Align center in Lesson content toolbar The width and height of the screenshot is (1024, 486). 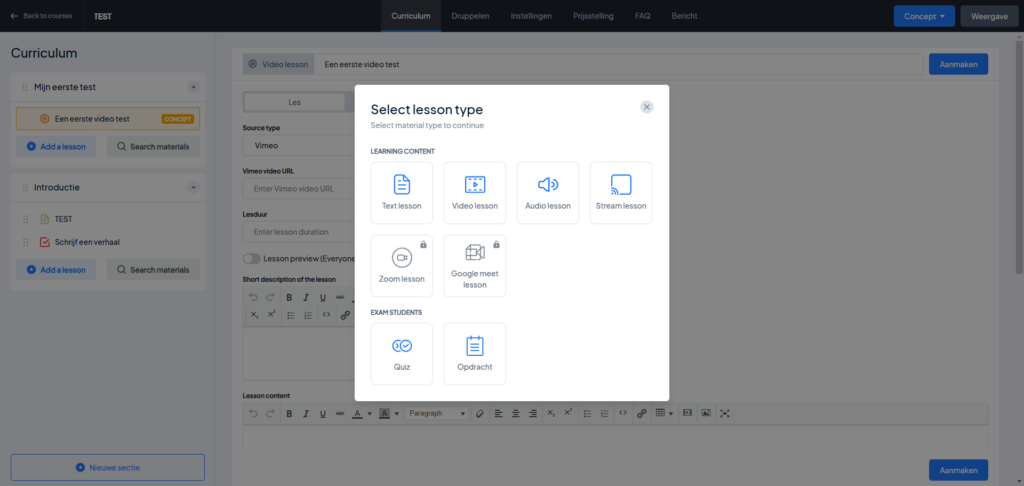[516, 413]
